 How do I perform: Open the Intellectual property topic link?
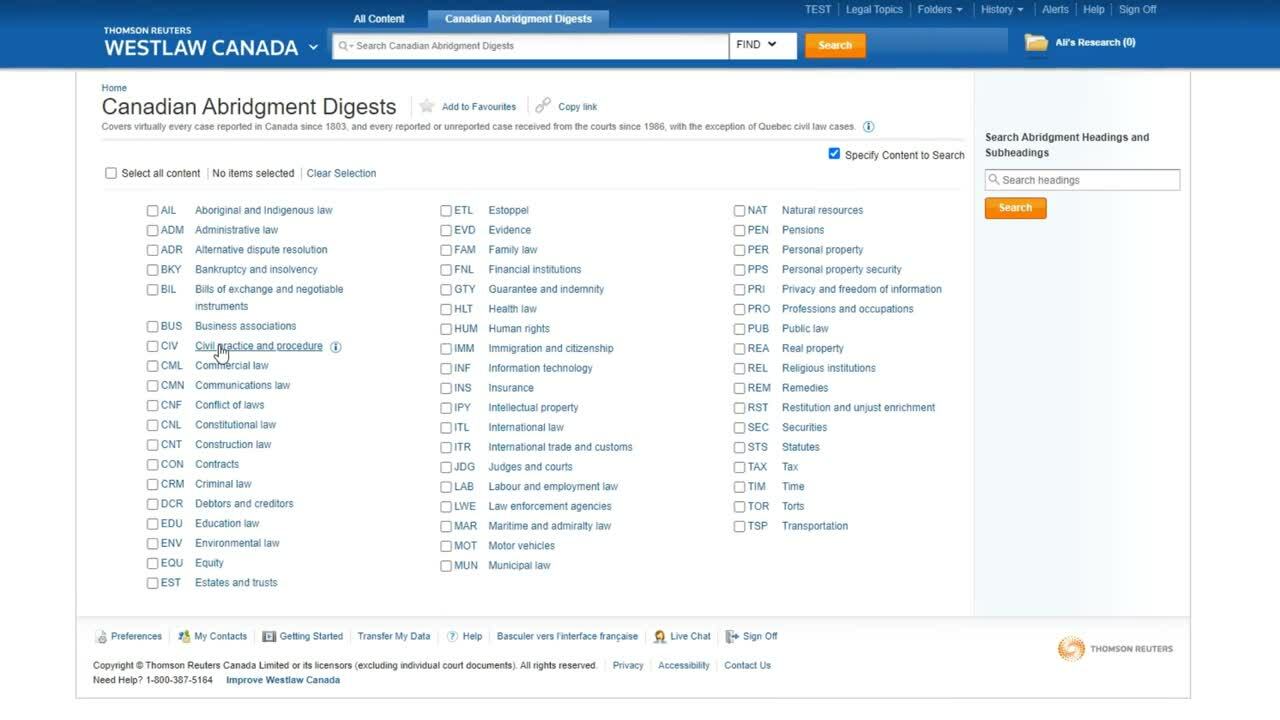tap(533, 408)
